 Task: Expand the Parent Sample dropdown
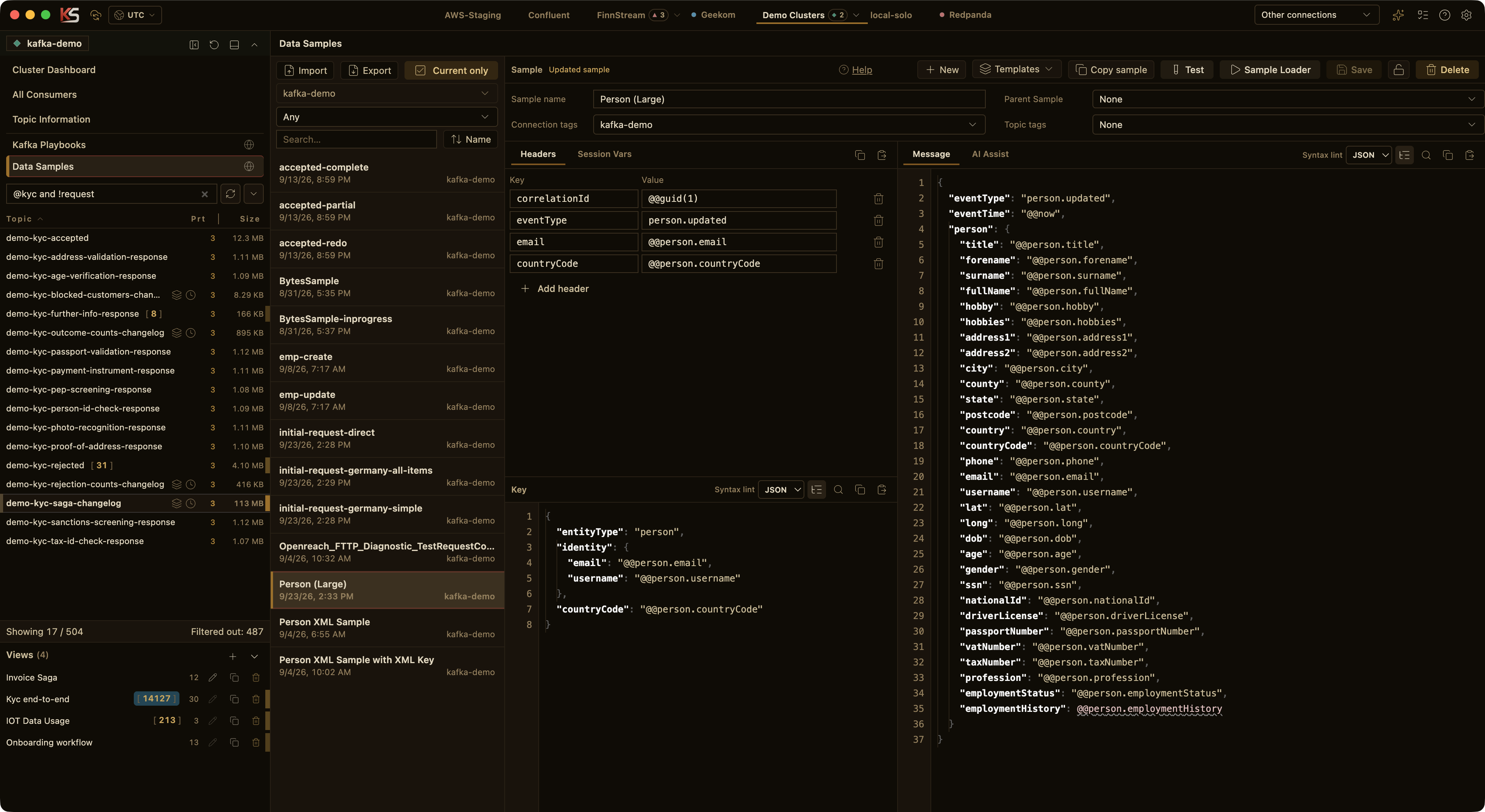coord(1288,99)
